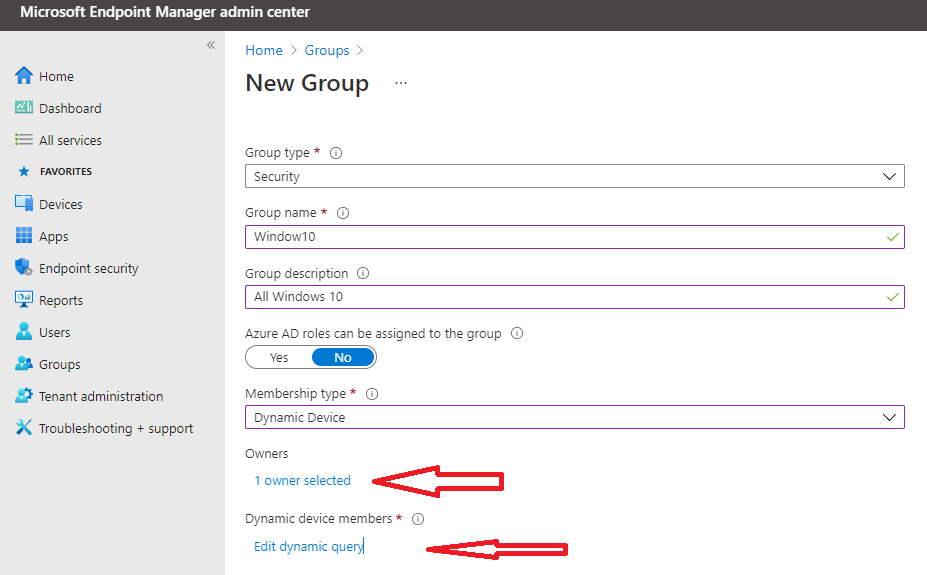
Task: Open the Group type Security dropdown
Action: coord(575,176)
